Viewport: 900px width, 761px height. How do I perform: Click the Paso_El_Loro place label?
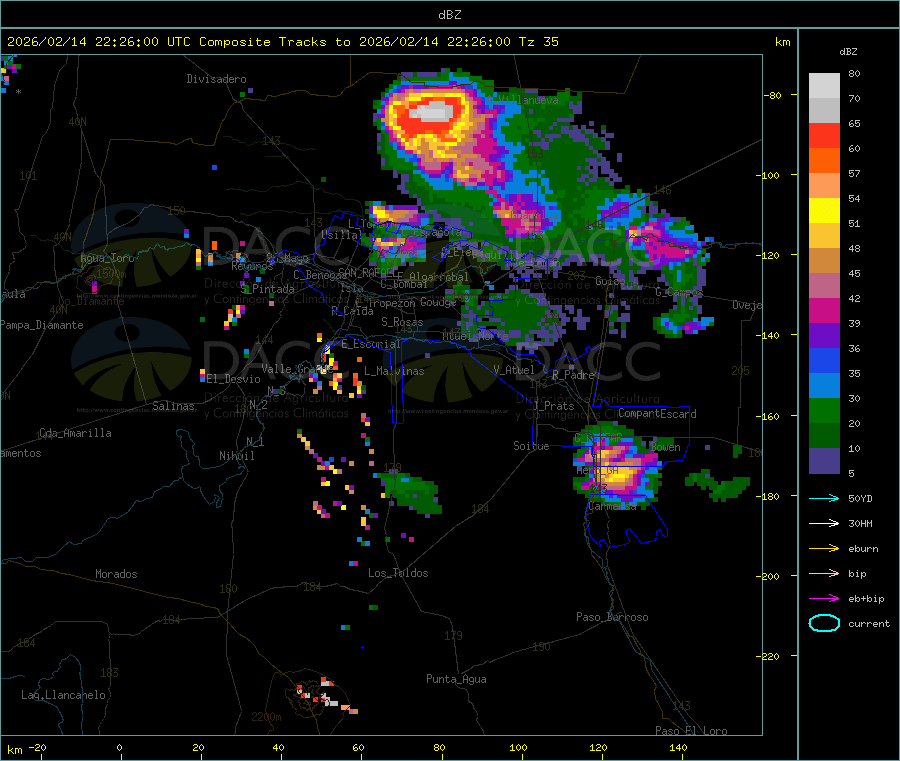(692, 731)
